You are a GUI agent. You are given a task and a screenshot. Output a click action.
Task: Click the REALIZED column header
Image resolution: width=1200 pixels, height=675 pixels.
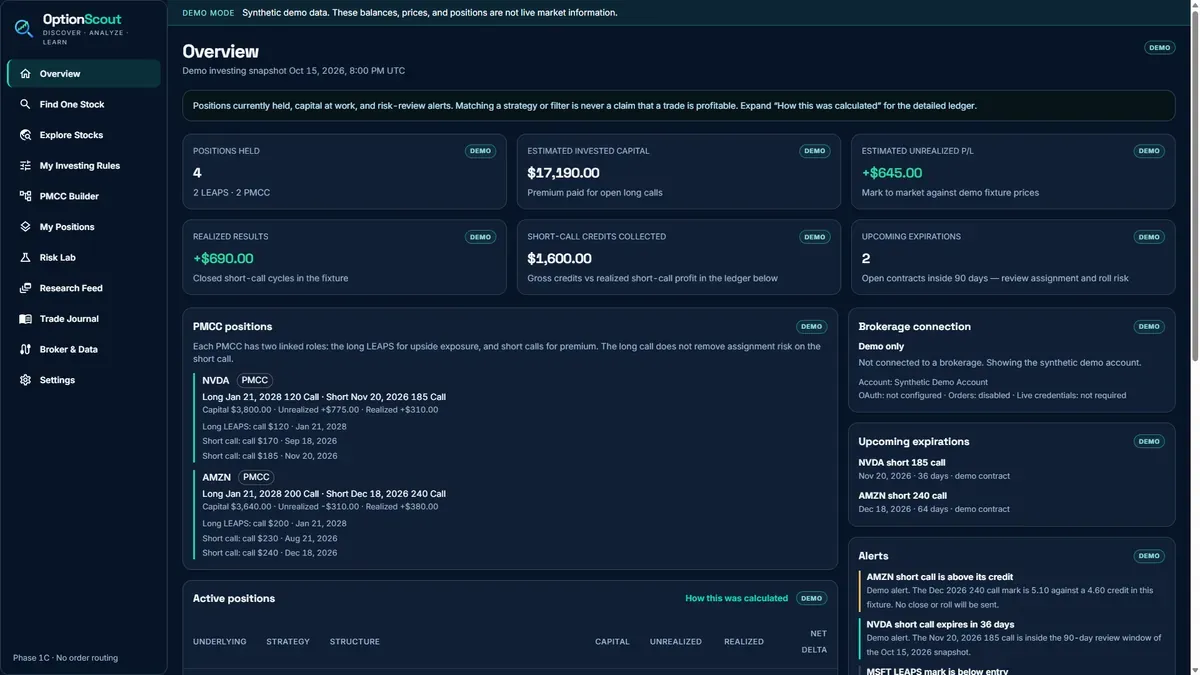point(744,641)
